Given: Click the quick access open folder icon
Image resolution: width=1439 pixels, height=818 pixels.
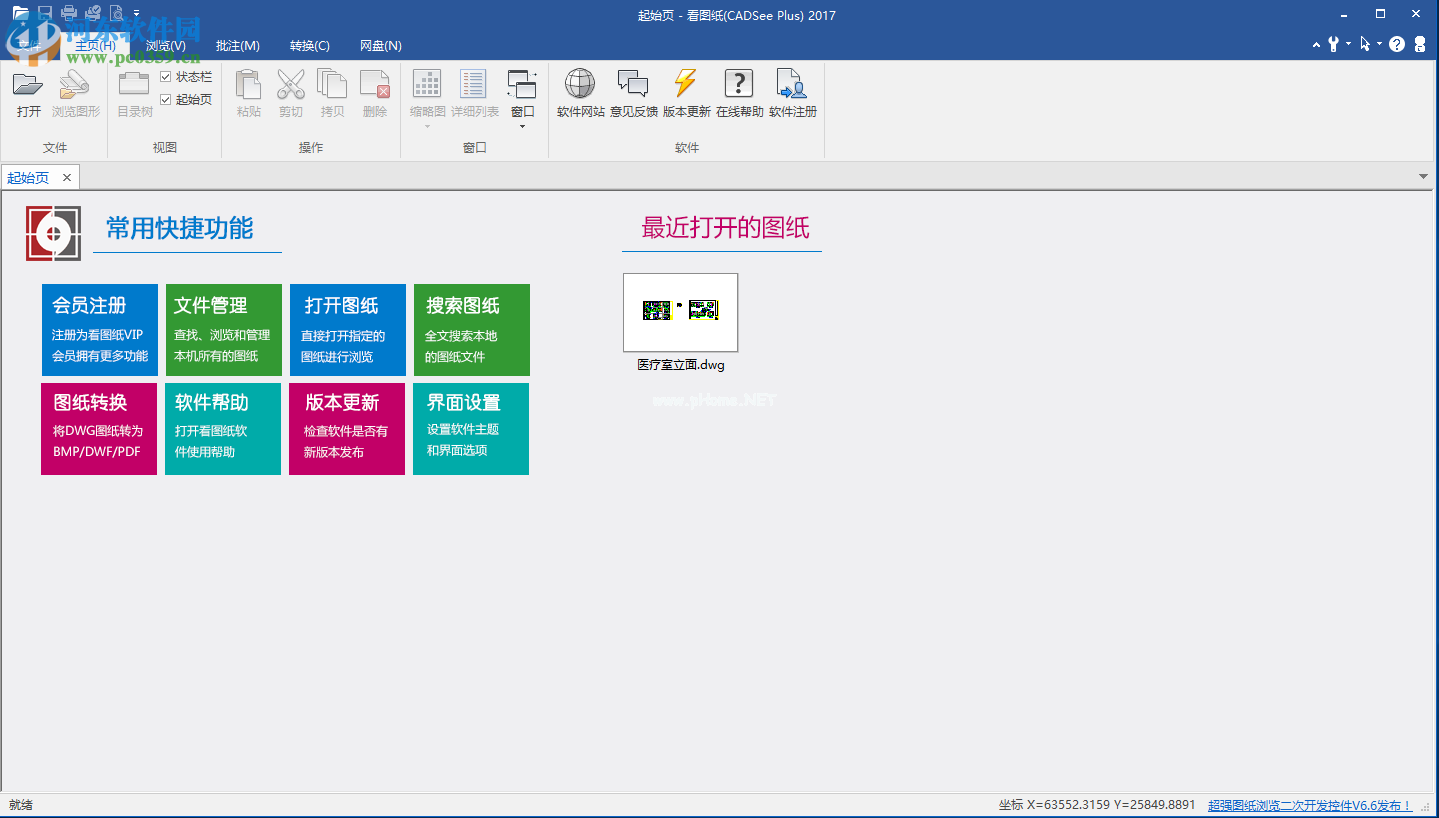Looking at the screenshot, I should coord(20,13).
